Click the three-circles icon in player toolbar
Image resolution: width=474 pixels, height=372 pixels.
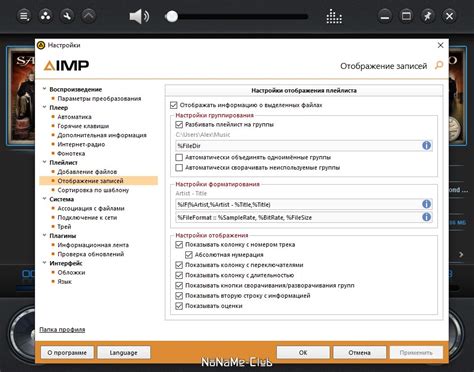point(46,16)
